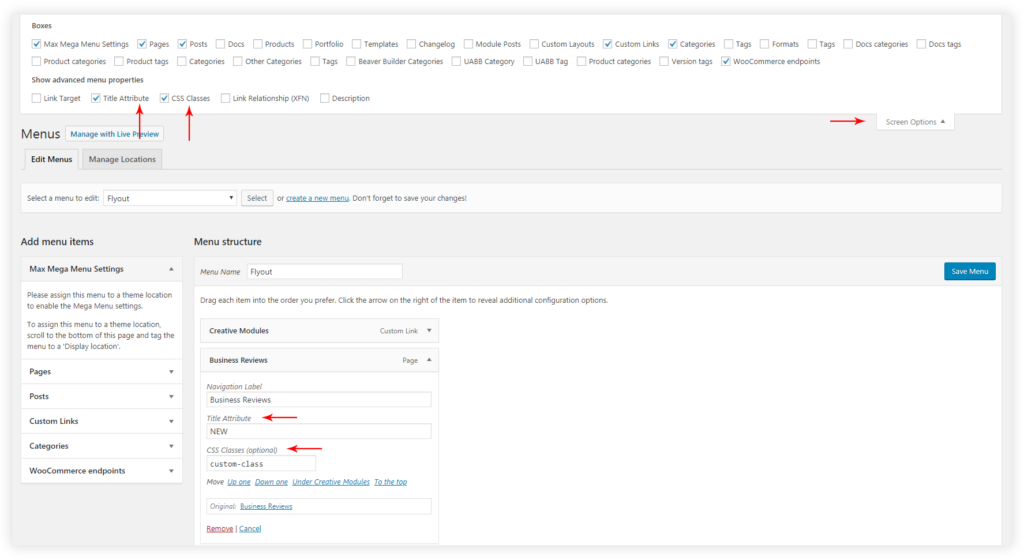
Task: Open the Edit Menus tab
Action: [51, 159]
